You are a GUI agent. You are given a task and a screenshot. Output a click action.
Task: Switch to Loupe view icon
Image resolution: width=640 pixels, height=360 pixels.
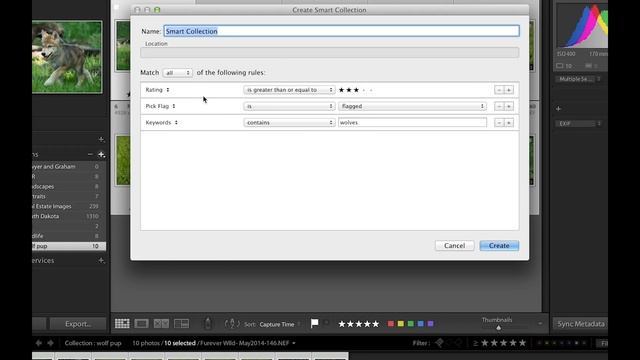pyautogui.click(x=142, y=324)
